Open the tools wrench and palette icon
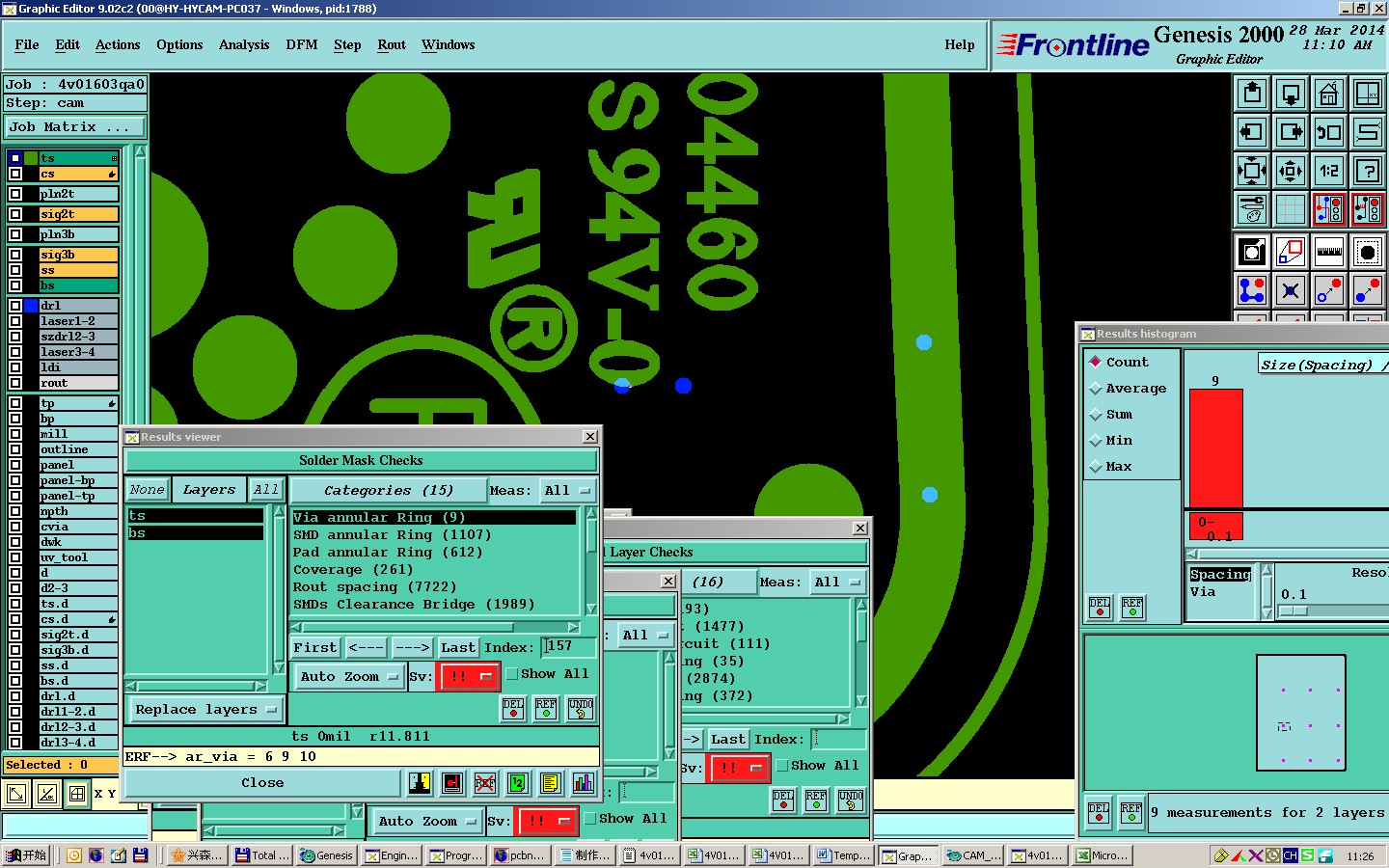Image resolution: width=1389 pixels, height=868 pixels. pyautogui.click(x=1252, y=208)
